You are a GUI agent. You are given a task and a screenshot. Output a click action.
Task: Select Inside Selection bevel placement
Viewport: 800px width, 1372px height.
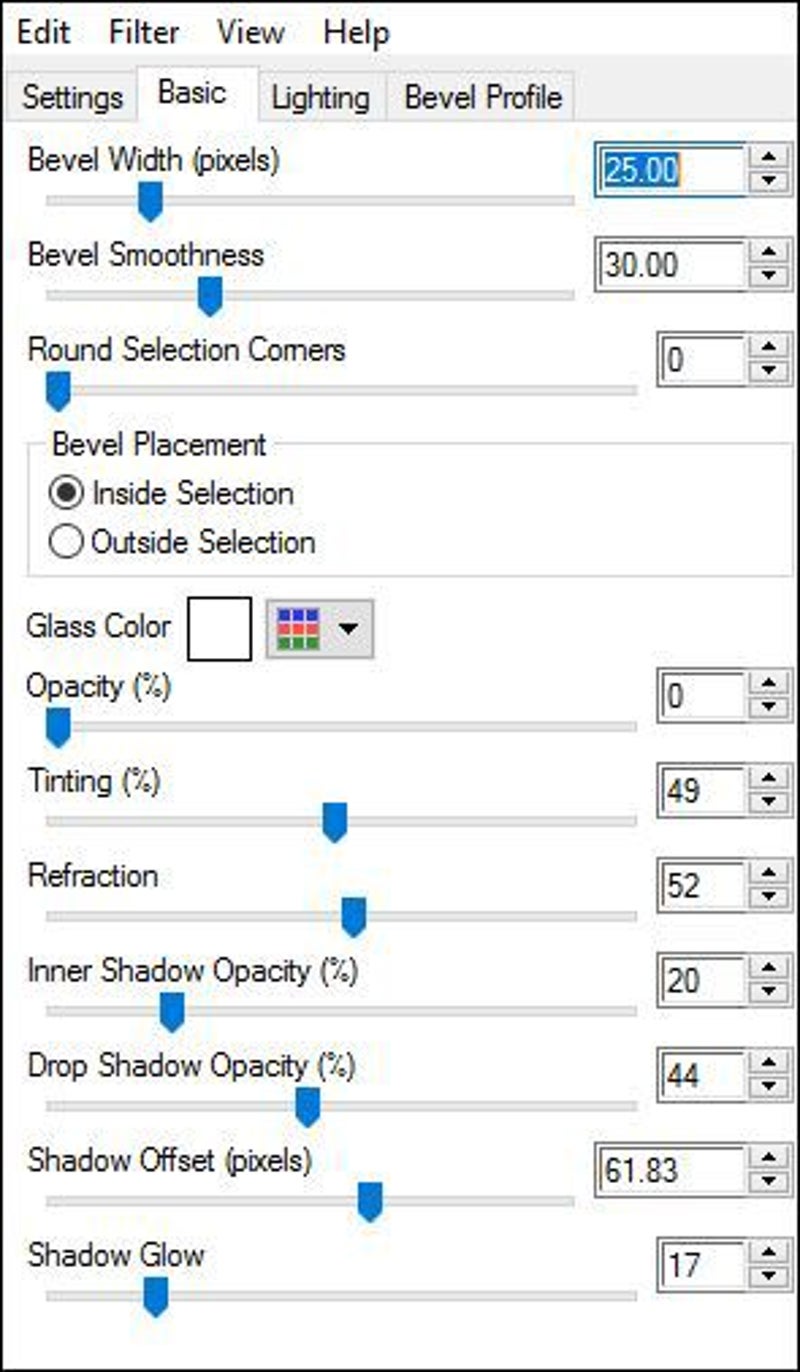(x=66, y=493)
